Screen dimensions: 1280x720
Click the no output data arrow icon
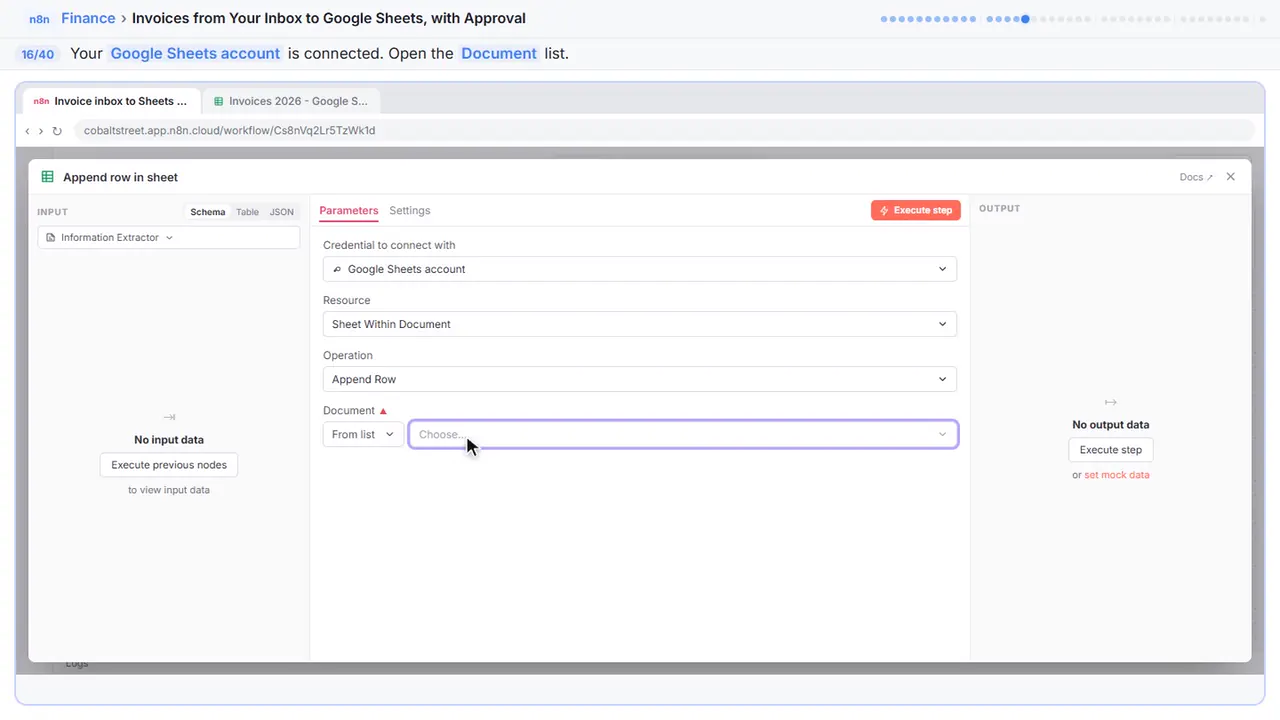coord(1111,402)
